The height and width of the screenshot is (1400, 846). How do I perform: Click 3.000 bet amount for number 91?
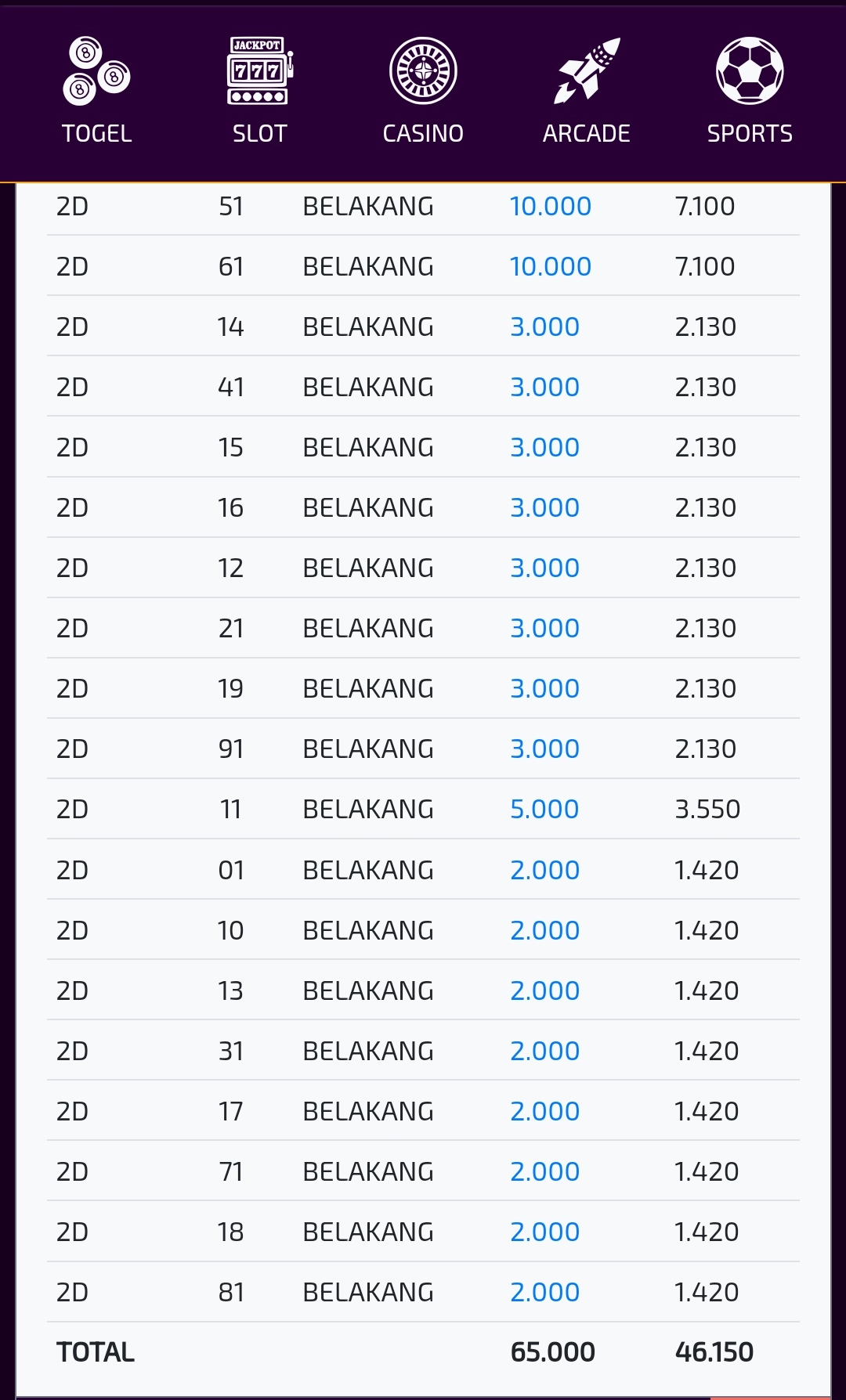click(544, 749)
